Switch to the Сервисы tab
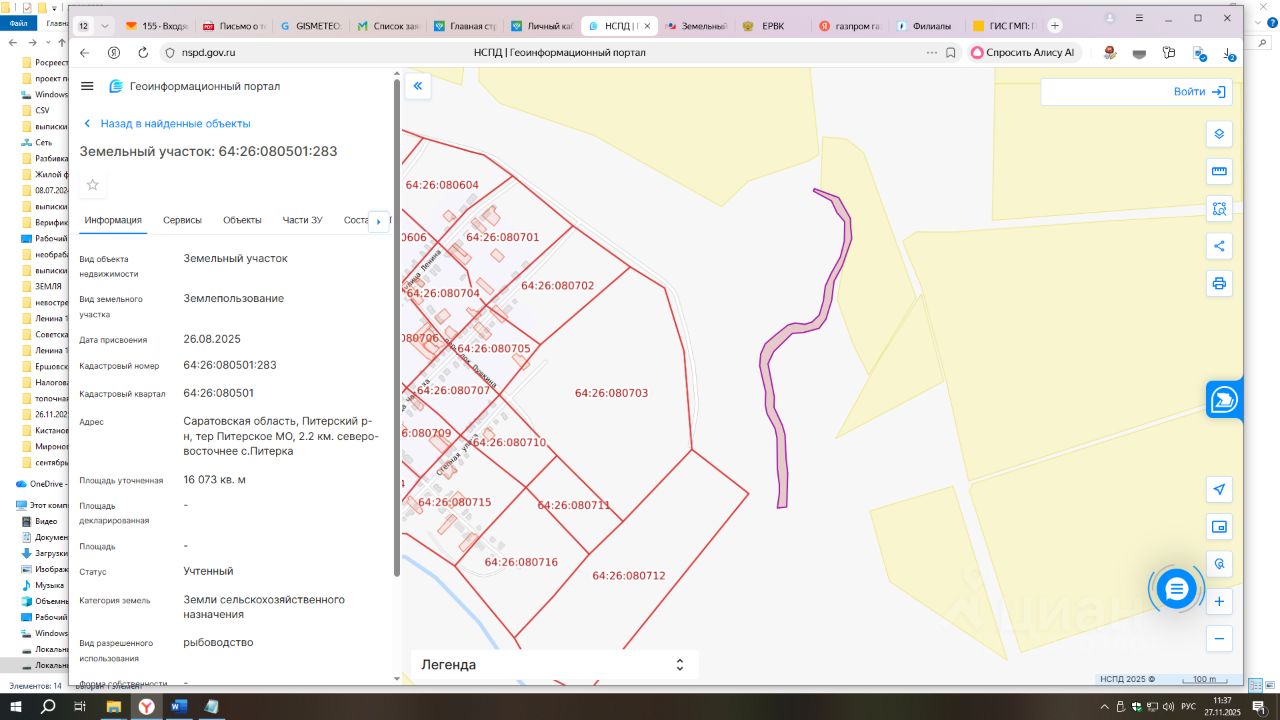This screenshot has height=720, width=1280. 182,220
